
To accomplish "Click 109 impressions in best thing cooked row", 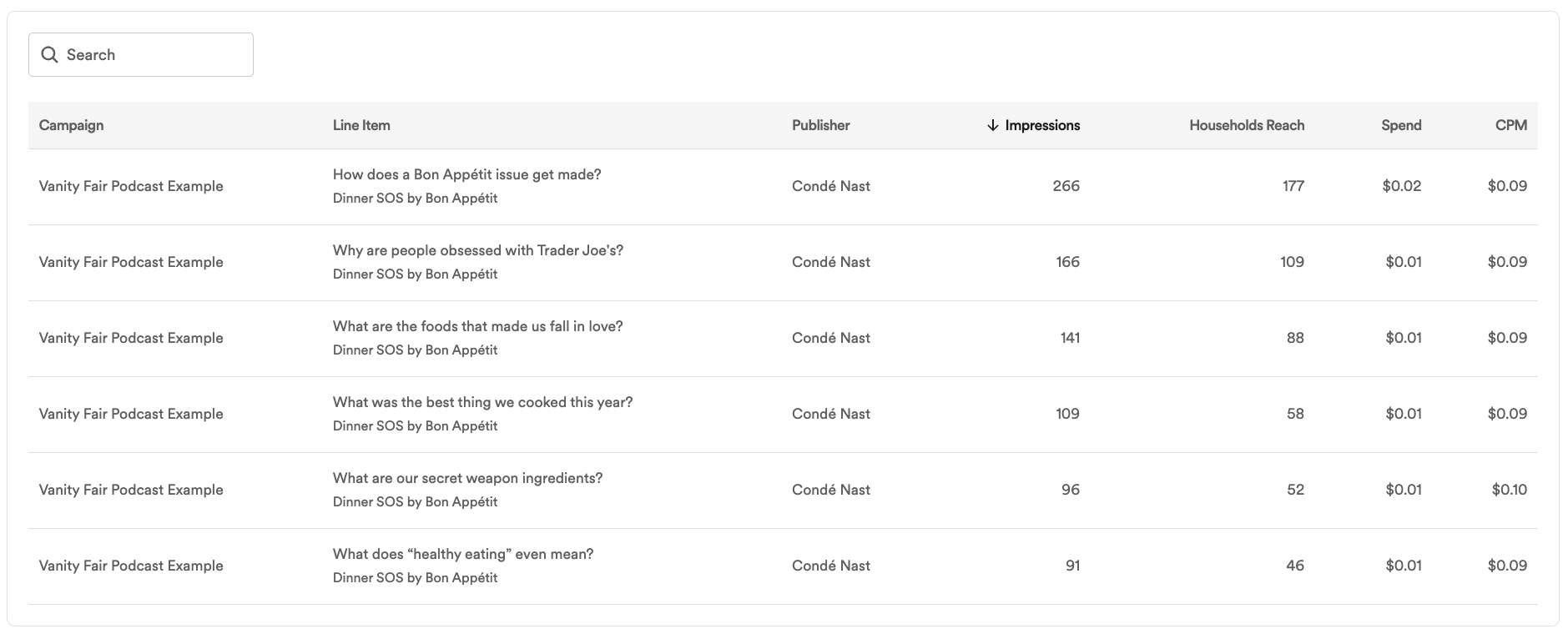I will 1068,414.
